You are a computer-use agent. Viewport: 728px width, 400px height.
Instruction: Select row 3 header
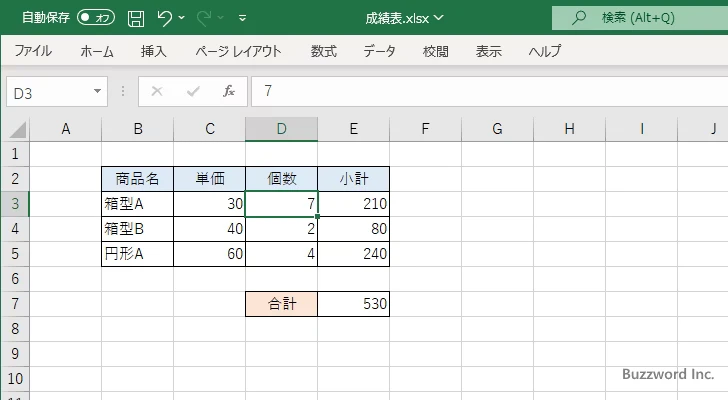(x=15, y=204)
